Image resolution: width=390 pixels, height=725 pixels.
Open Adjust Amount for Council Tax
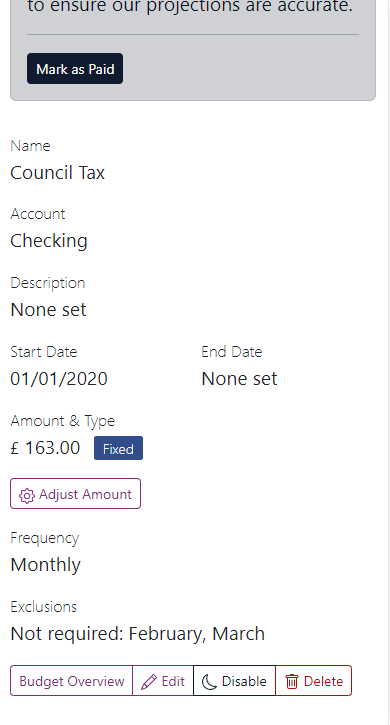(x=75, y=494)
